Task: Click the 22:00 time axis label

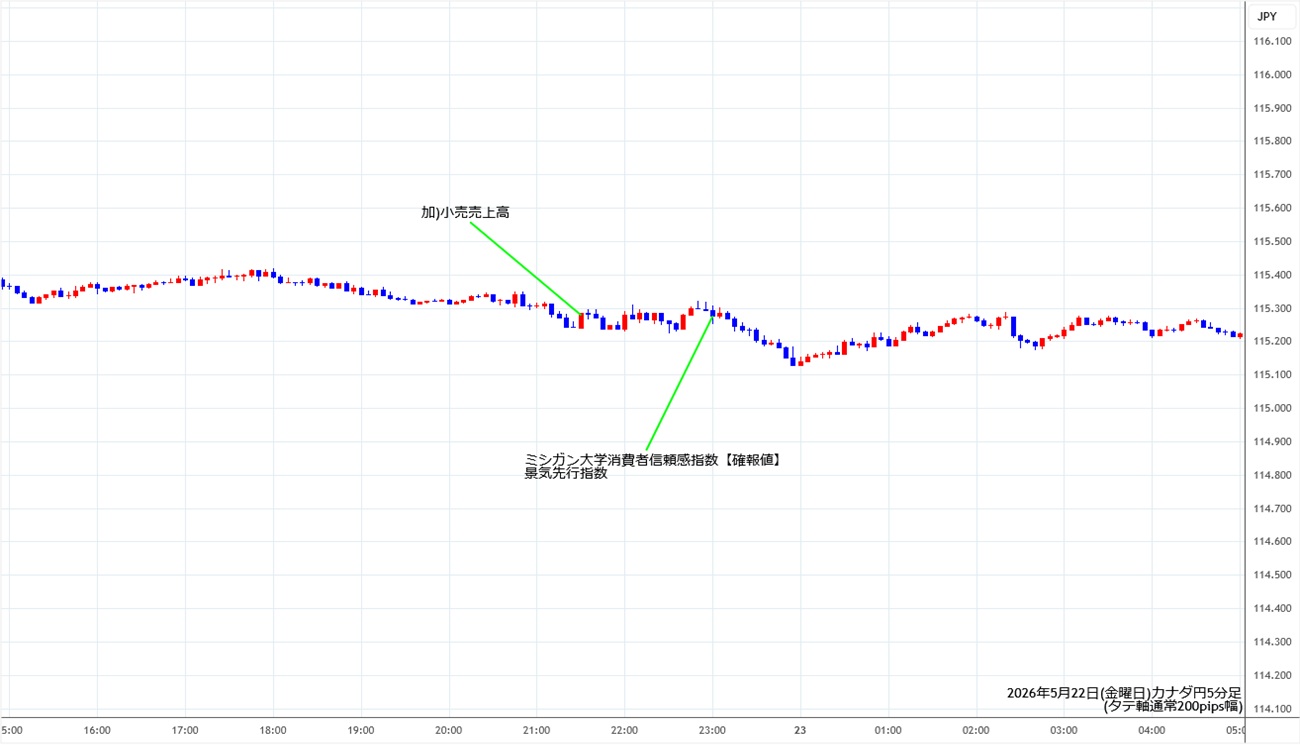Action: tap(625, 730)
